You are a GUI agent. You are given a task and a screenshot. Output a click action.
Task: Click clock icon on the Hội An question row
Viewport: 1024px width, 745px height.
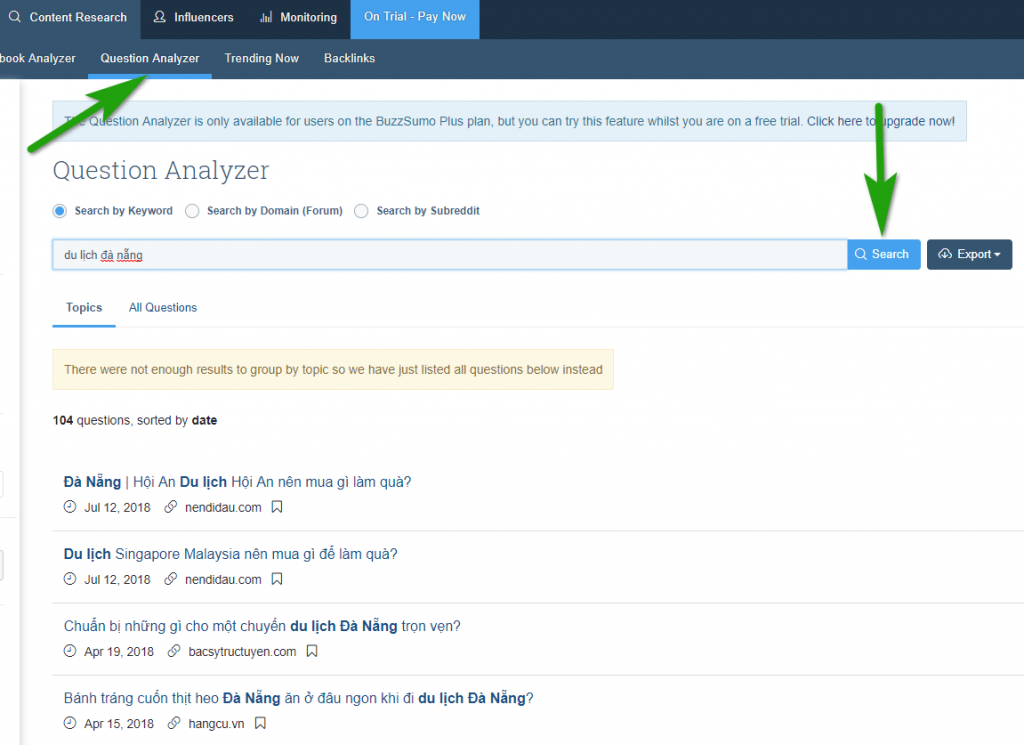tap(70, 507)
